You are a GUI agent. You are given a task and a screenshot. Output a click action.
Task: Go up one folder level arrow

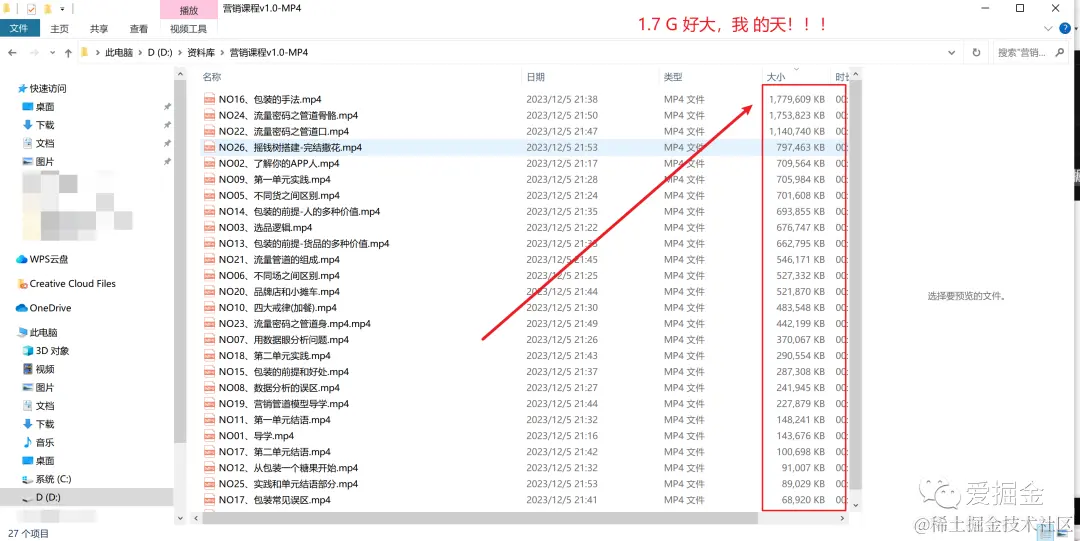pyautogui.click(x=68, y=52)
